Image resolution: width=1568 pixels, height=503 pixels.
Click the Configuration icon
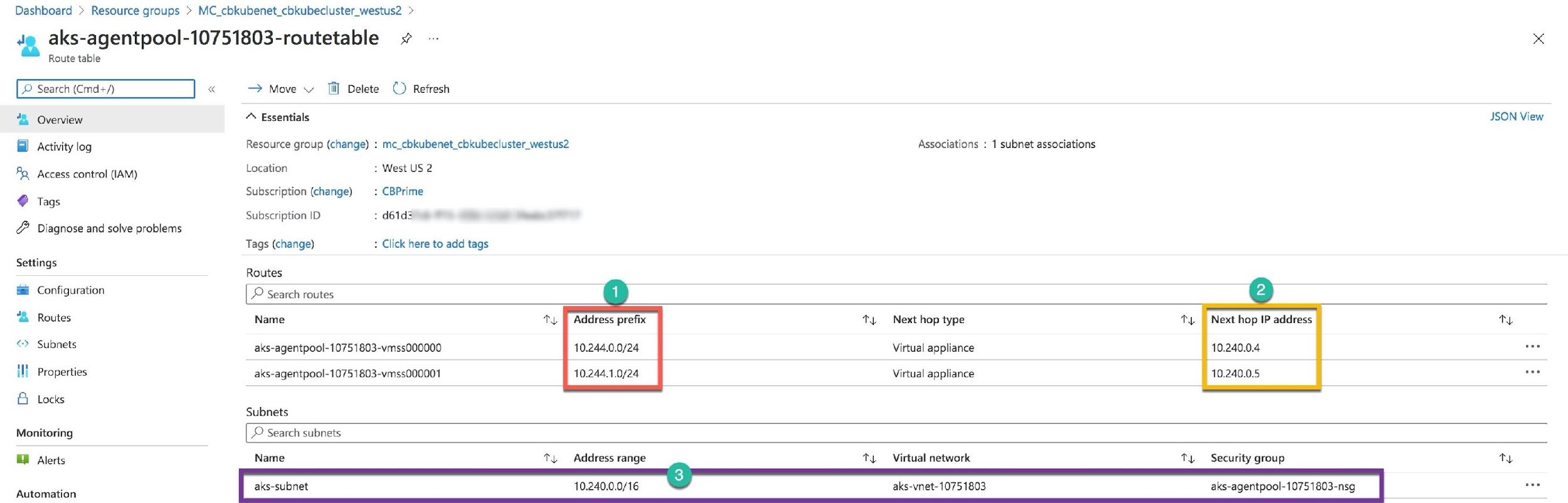23,290
